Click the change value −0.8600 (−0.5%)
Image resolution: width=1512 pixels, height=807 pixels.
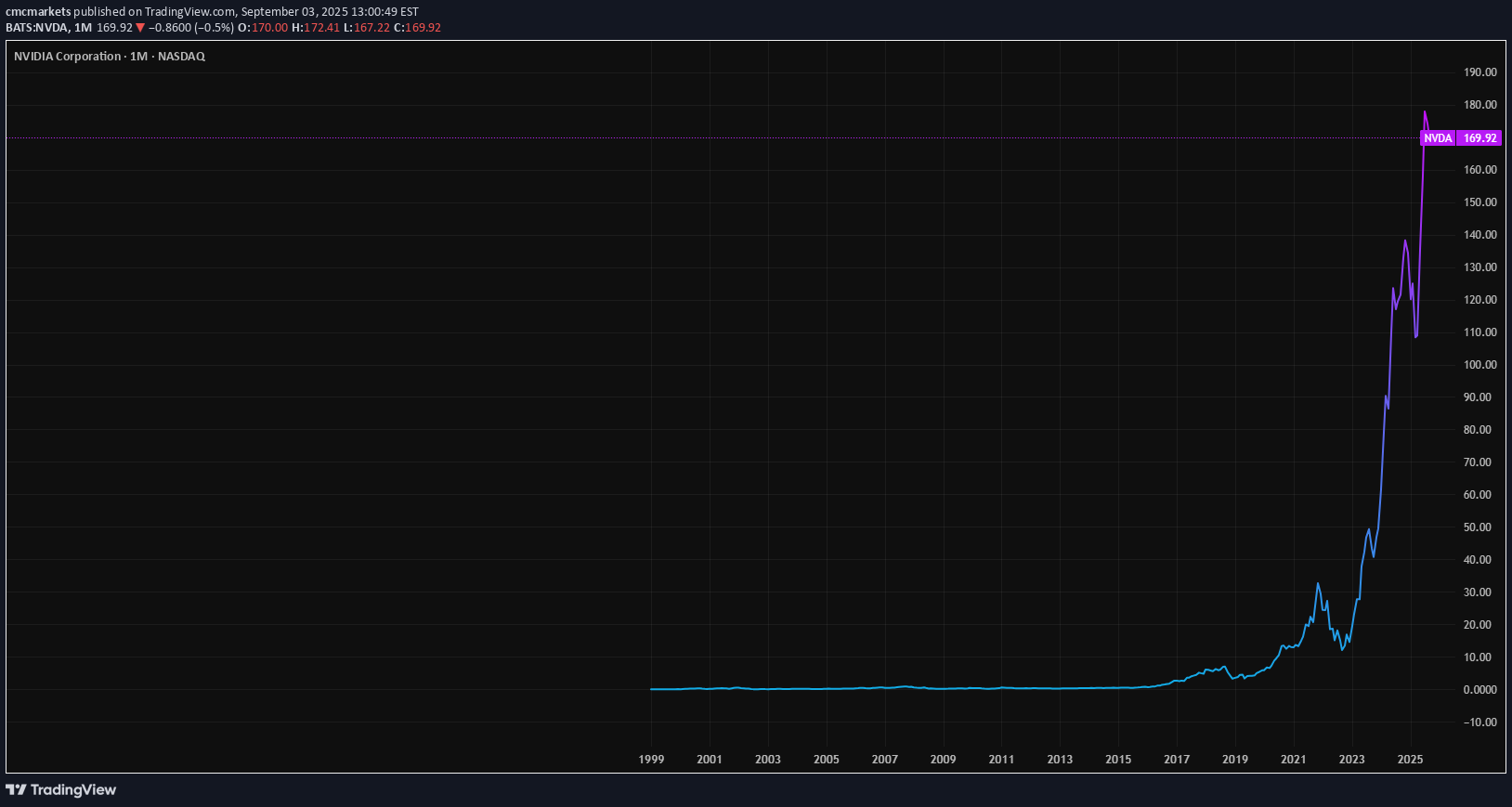pyautogui.click(x=191, y=28)
